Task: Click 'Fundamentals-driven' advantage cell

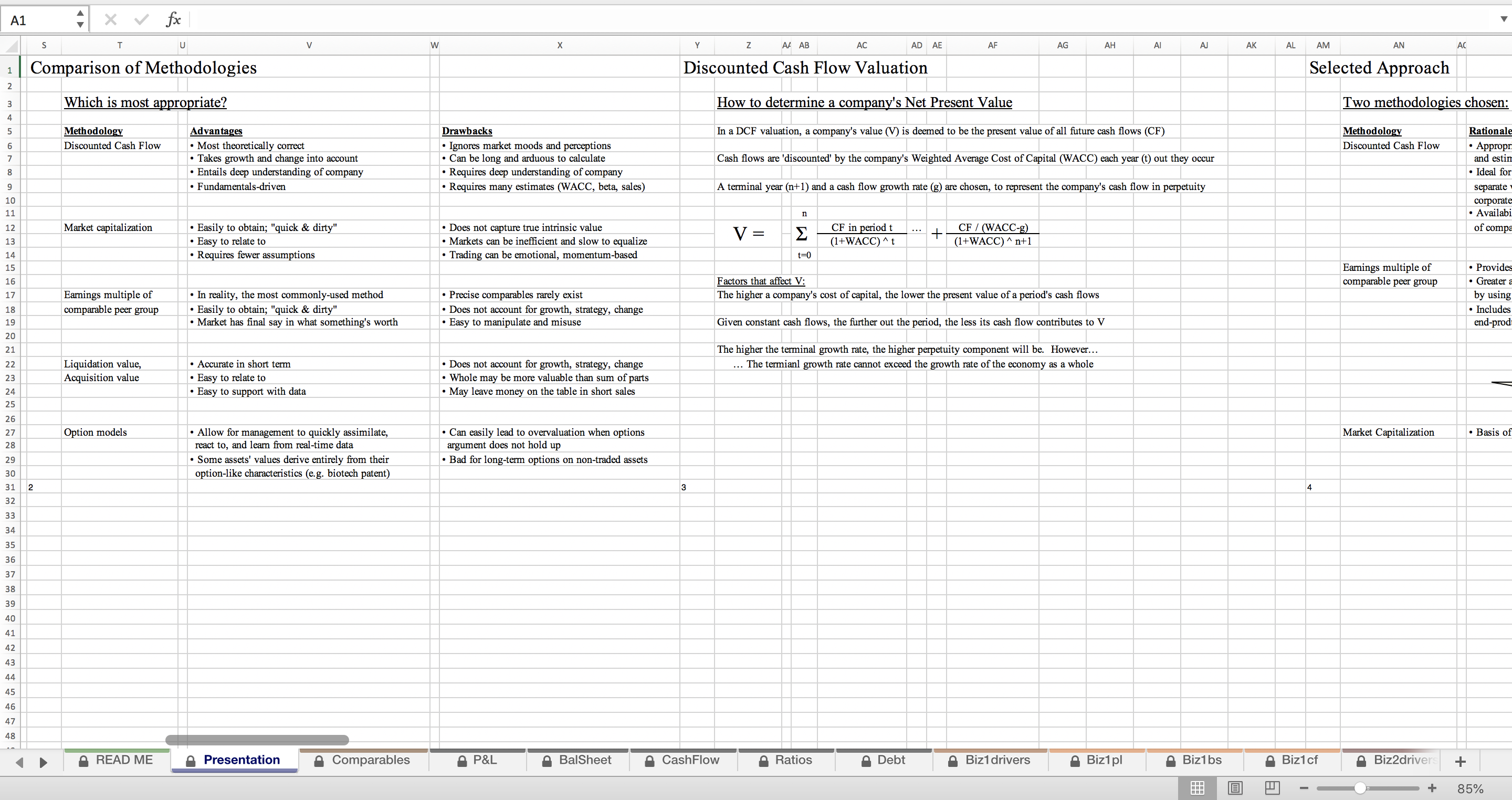Action: [x=238, y=187]
